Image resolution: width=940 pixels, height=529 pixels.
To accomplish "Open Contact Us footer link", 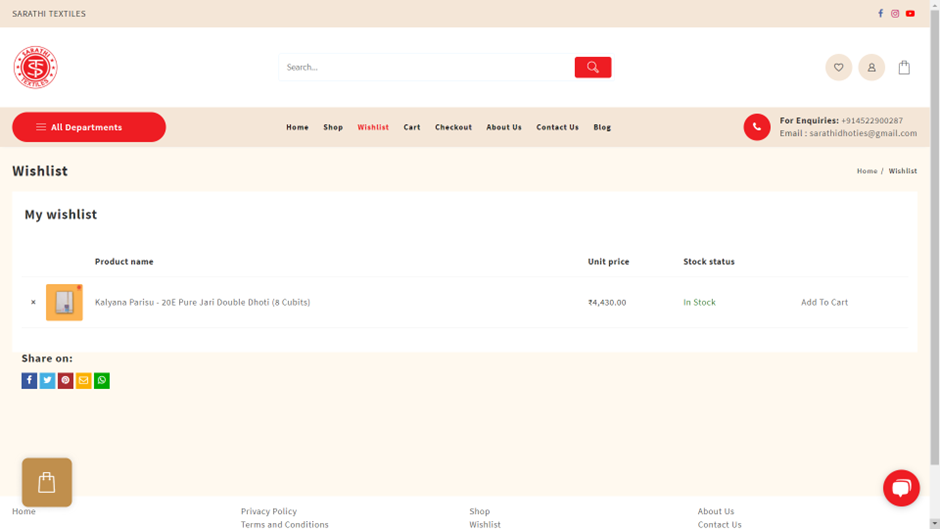I will (x=719, y=524).
